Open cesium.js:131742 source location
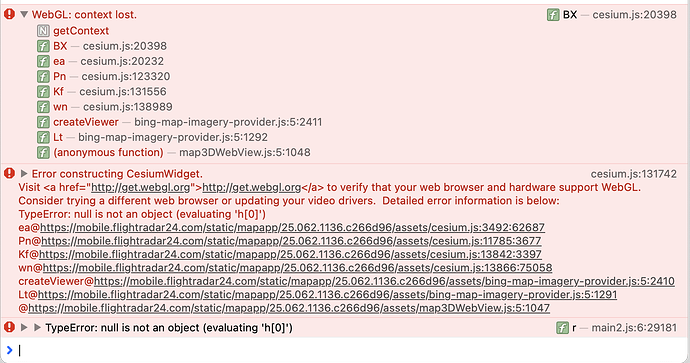 pos(633,174)
